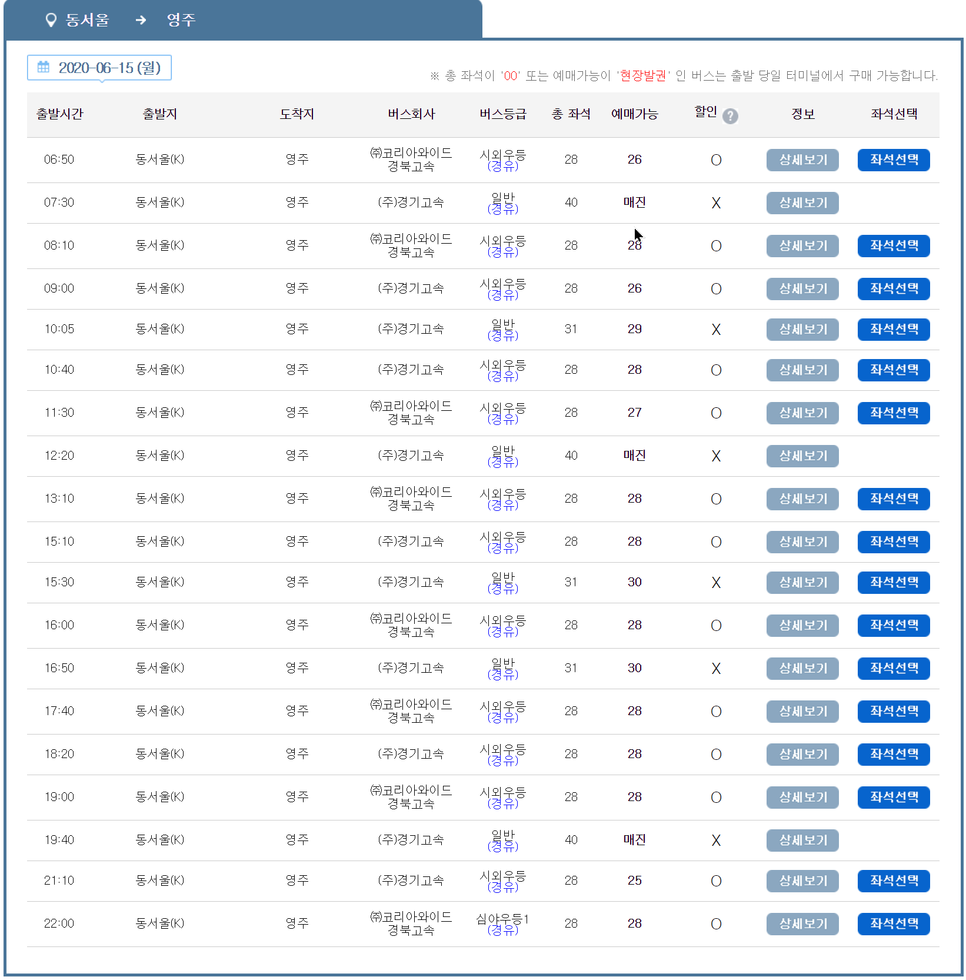Click the 매진 status in the 07:30 row
Viewport: 966px width, 980px height.
[634, 202]
